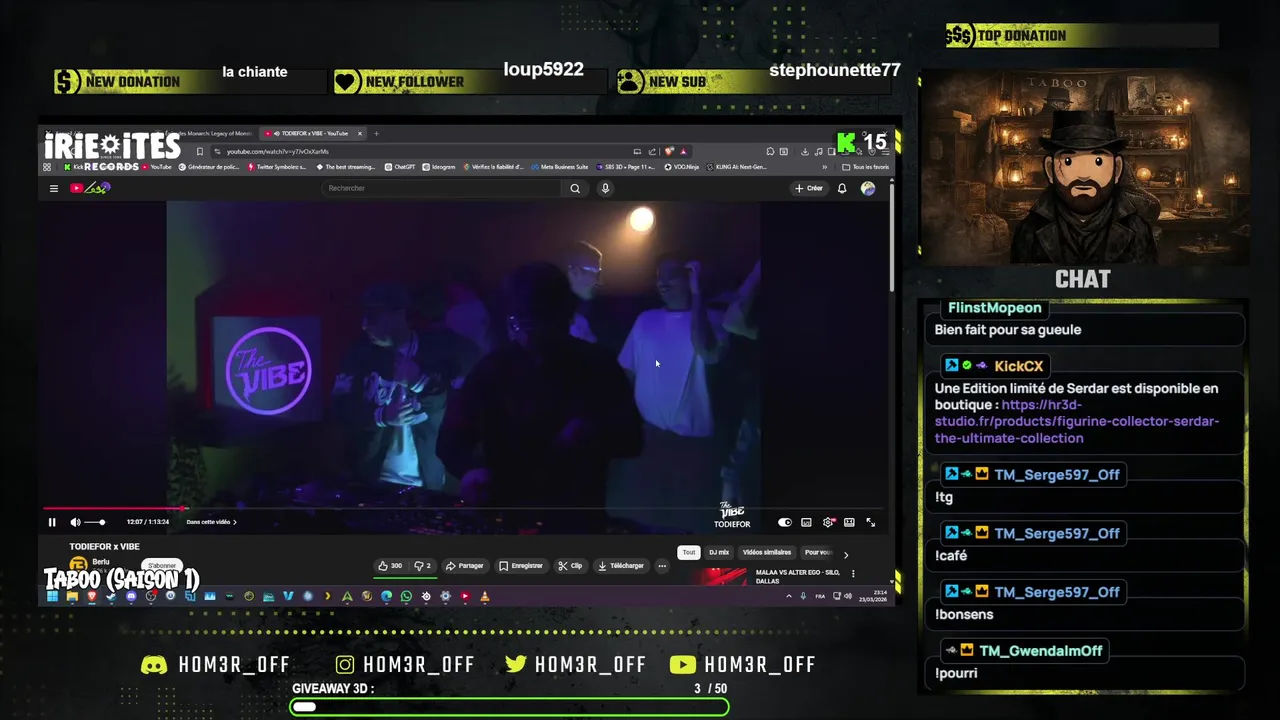Screen dimensions: 1280x720
Task: Select the 'Vidéos similaires' filter chip
Action: 767,552
